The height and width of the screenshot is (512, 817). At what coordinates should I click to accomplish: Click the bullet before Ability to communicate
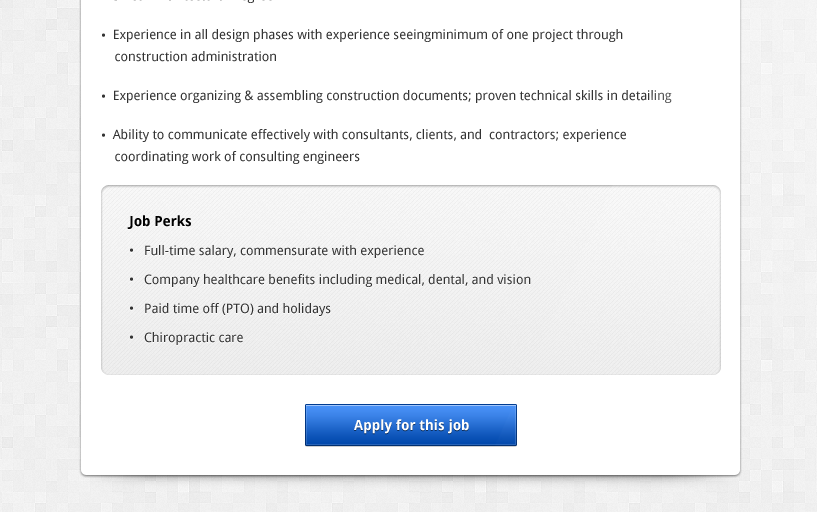click(104, 136)
